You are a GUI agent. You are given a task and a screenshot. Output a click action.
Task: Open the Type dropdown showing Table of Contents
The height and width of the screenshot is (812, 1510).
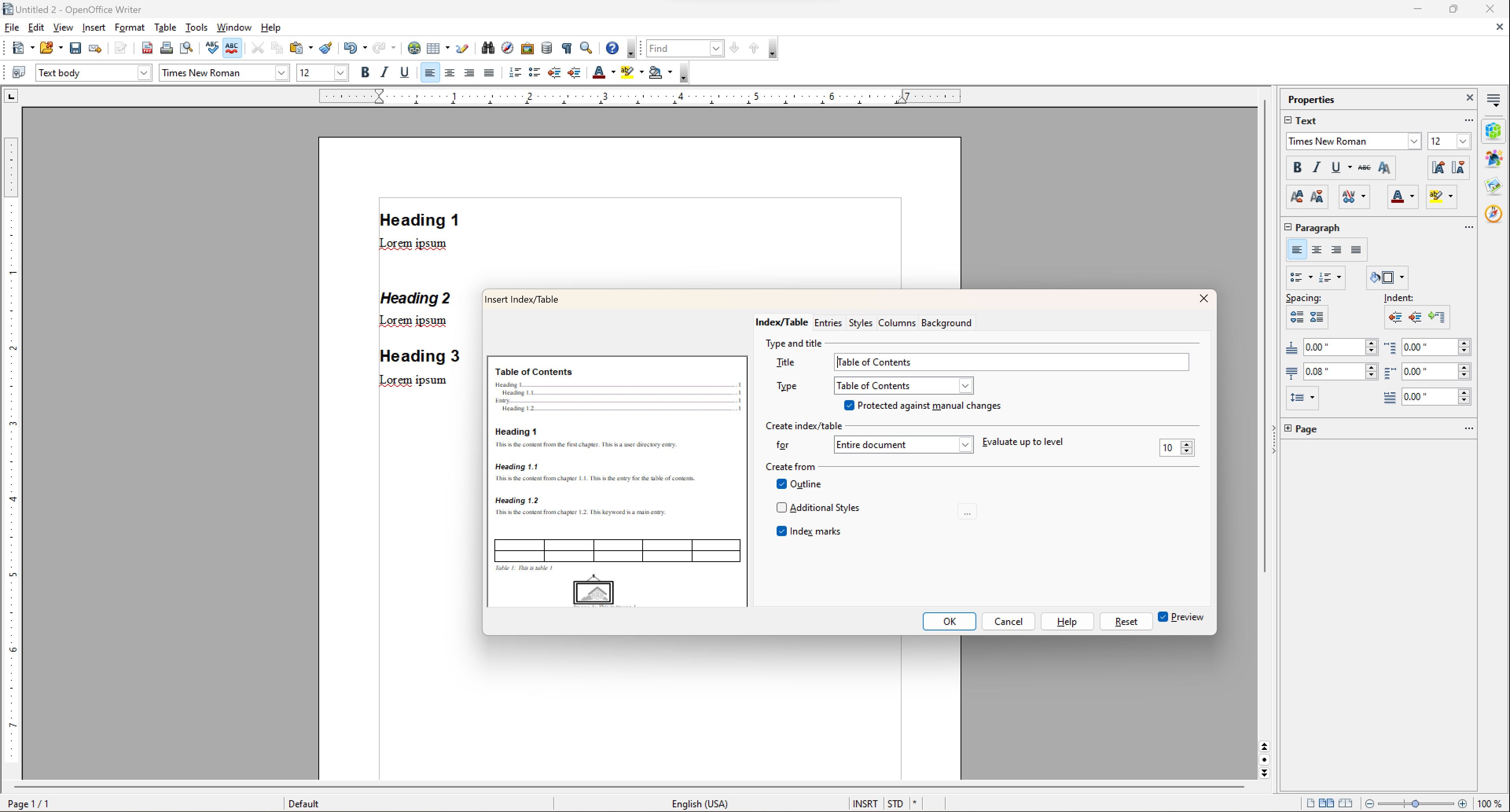pos(965,385)
